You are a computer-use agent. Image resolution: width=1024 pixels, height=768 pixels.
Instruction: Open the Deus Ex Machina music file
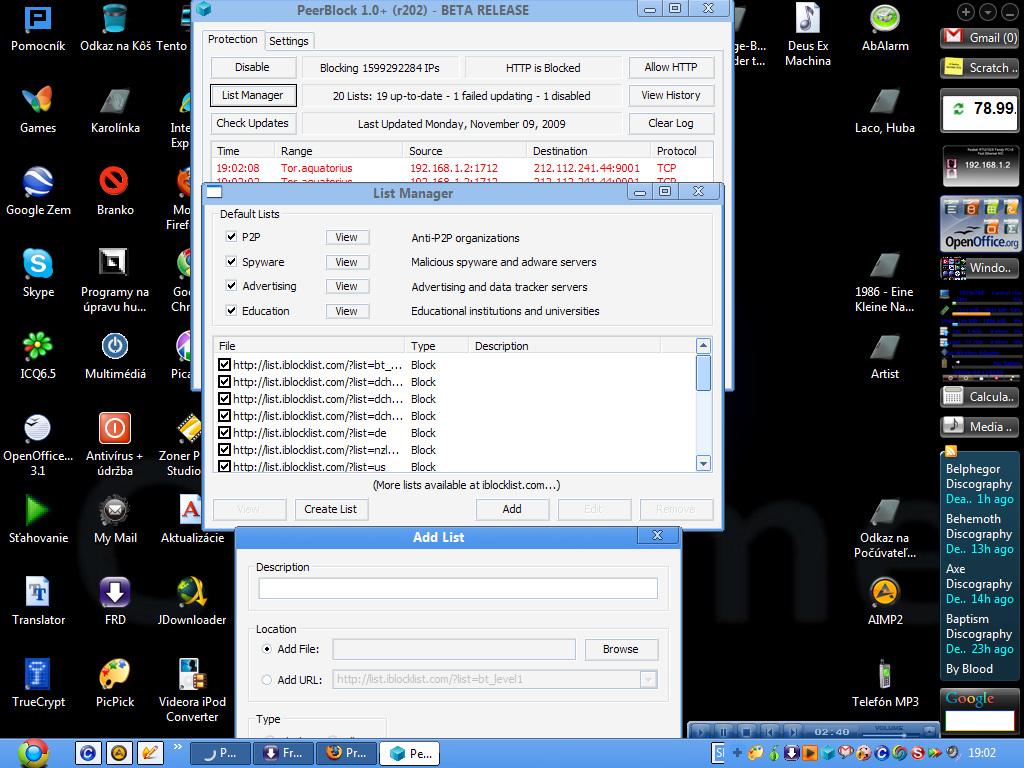coord(808,35)
